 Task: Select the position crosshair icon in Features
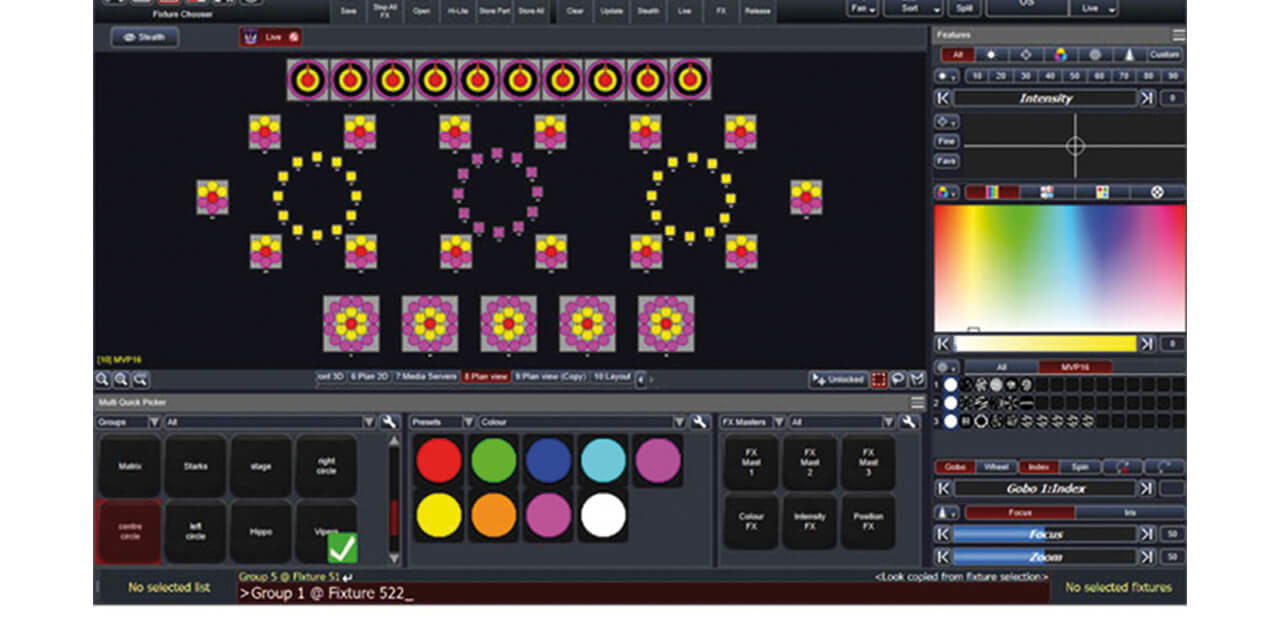tap(1026, 55)
